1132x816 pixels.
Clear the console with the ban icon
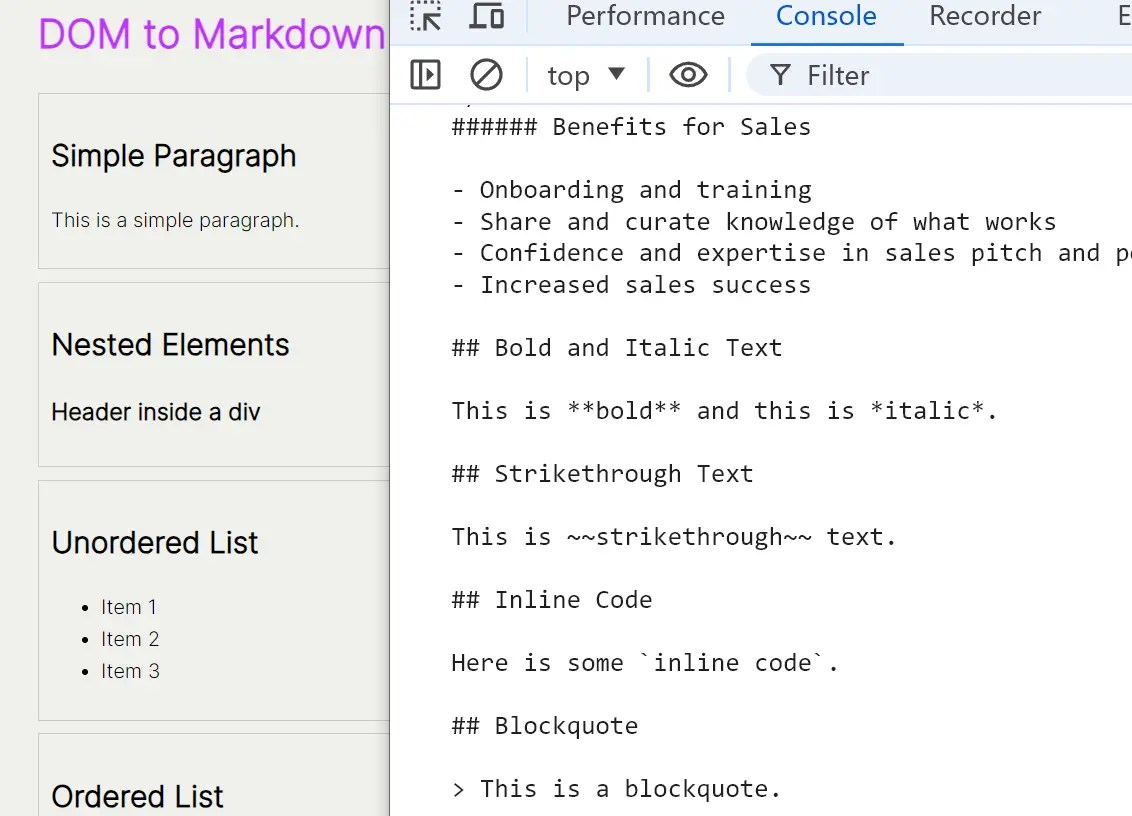(x=486, y=75)
